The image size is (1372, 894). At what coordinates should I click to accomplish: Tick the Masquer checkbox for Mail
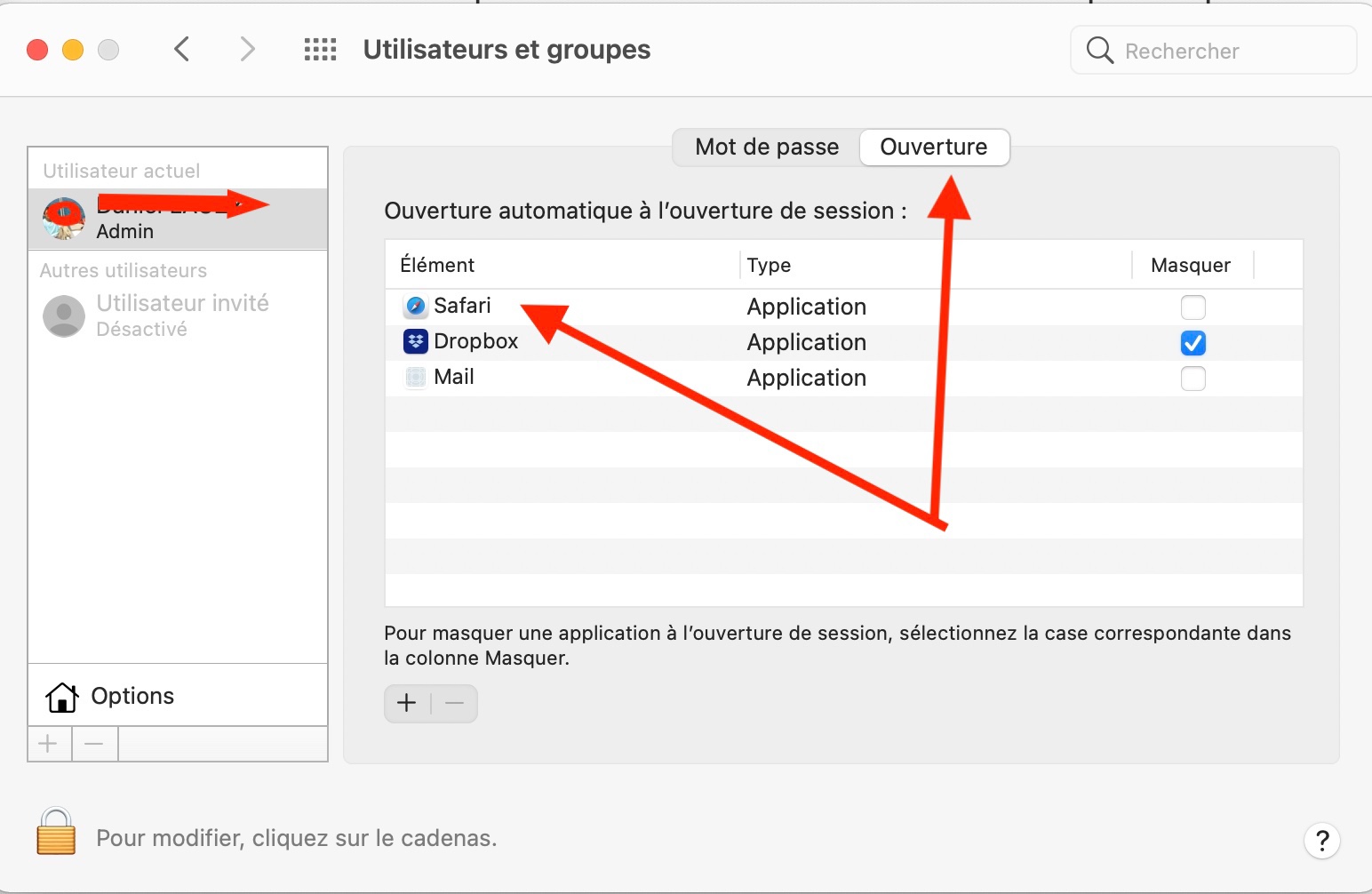pyautogui.click(x=1193, y=379)
